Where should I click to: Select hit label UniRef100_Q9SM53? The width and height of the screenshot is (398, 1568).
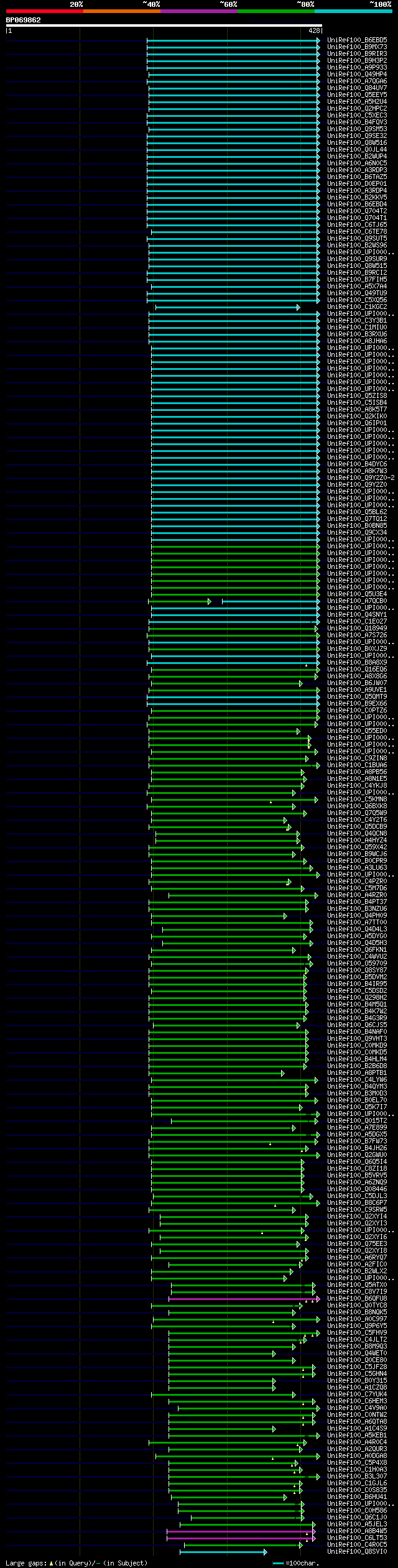357,129
